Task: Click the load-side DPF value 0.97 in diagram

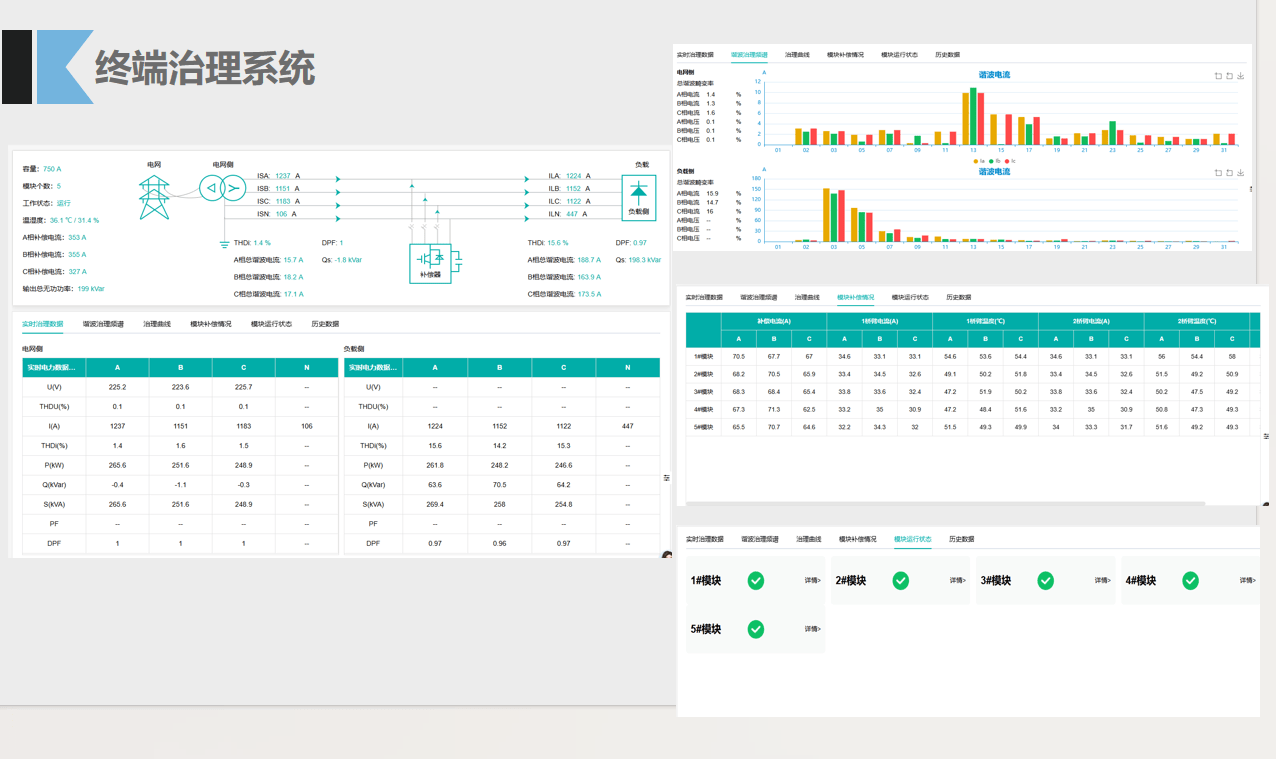Action: coord(639,242)
